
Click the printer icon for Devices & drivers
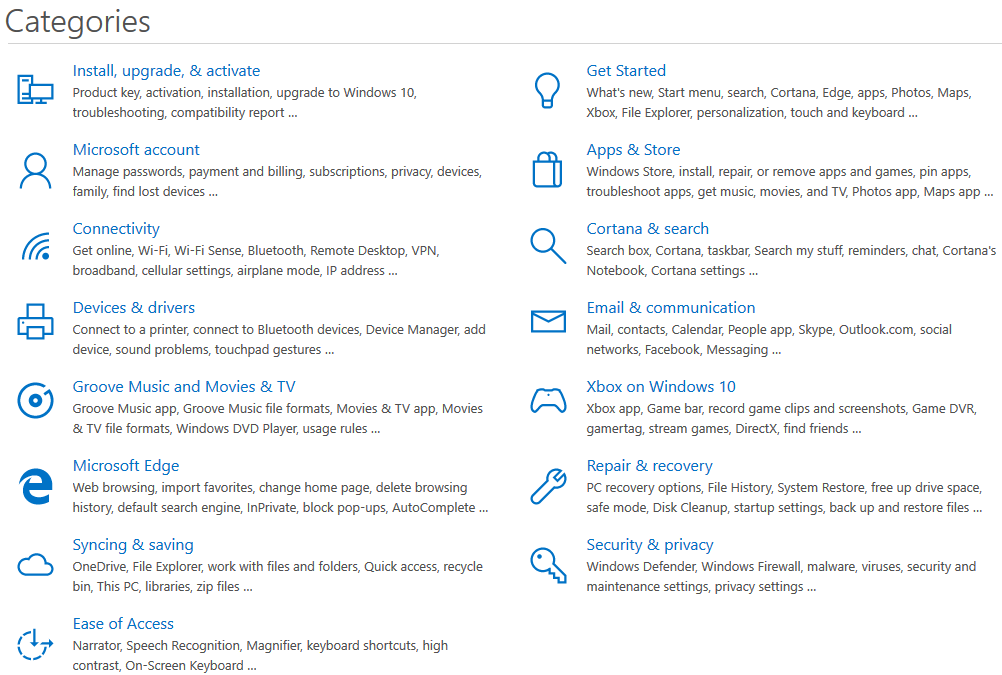[35, 322]
